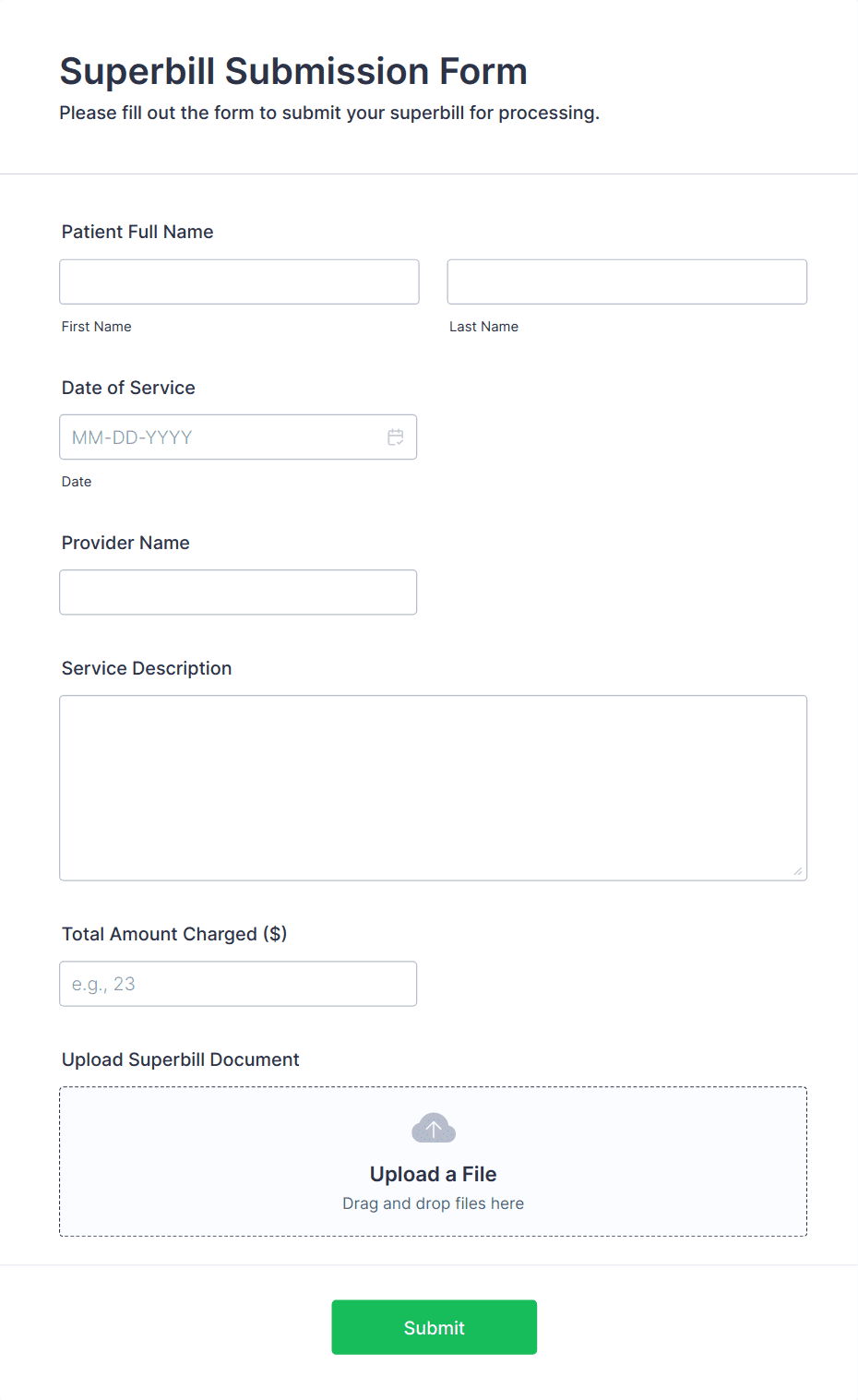Image resolution: width=858 pixels, height=1400 pixels.
Task: Click the form description text
Action: (x=329, y=113)
